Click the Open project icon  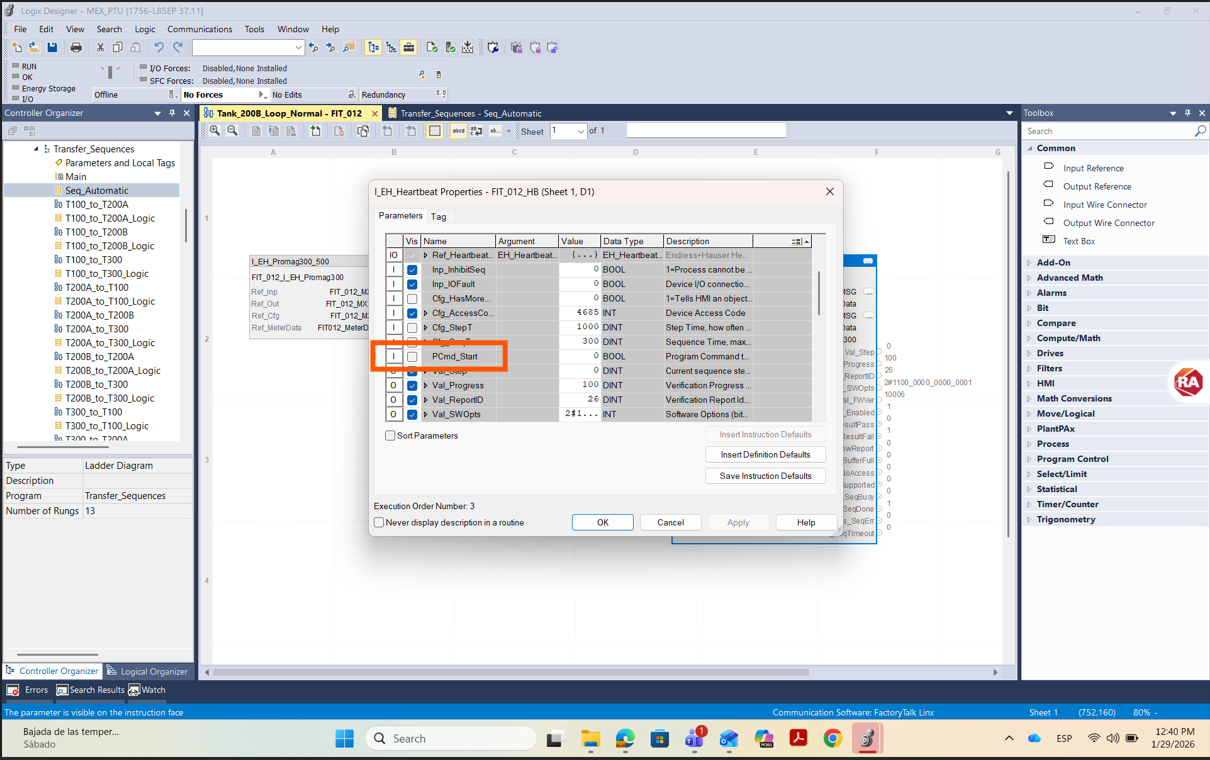[34, 47]
